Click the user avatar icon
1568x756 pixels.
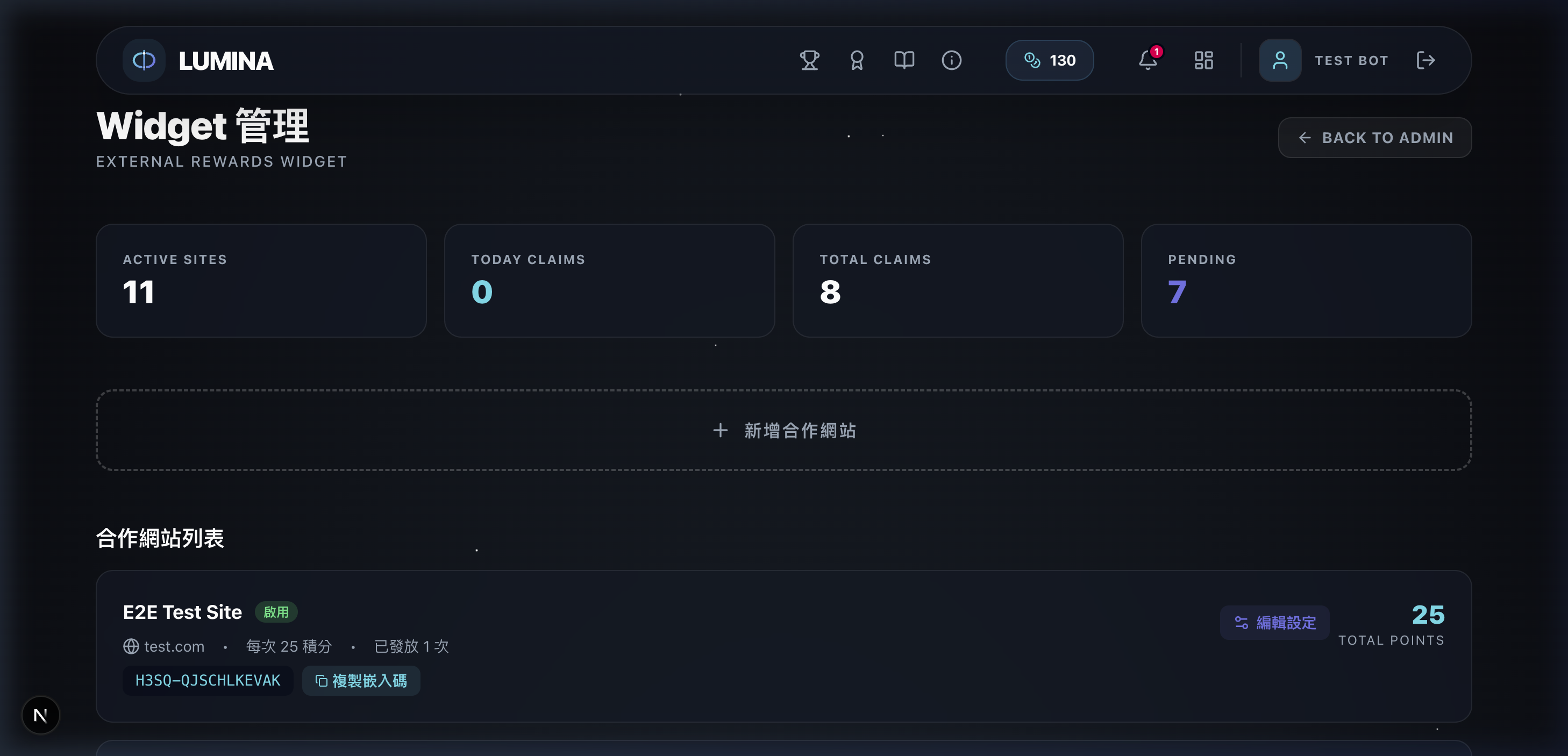[x=1279, y=60]
